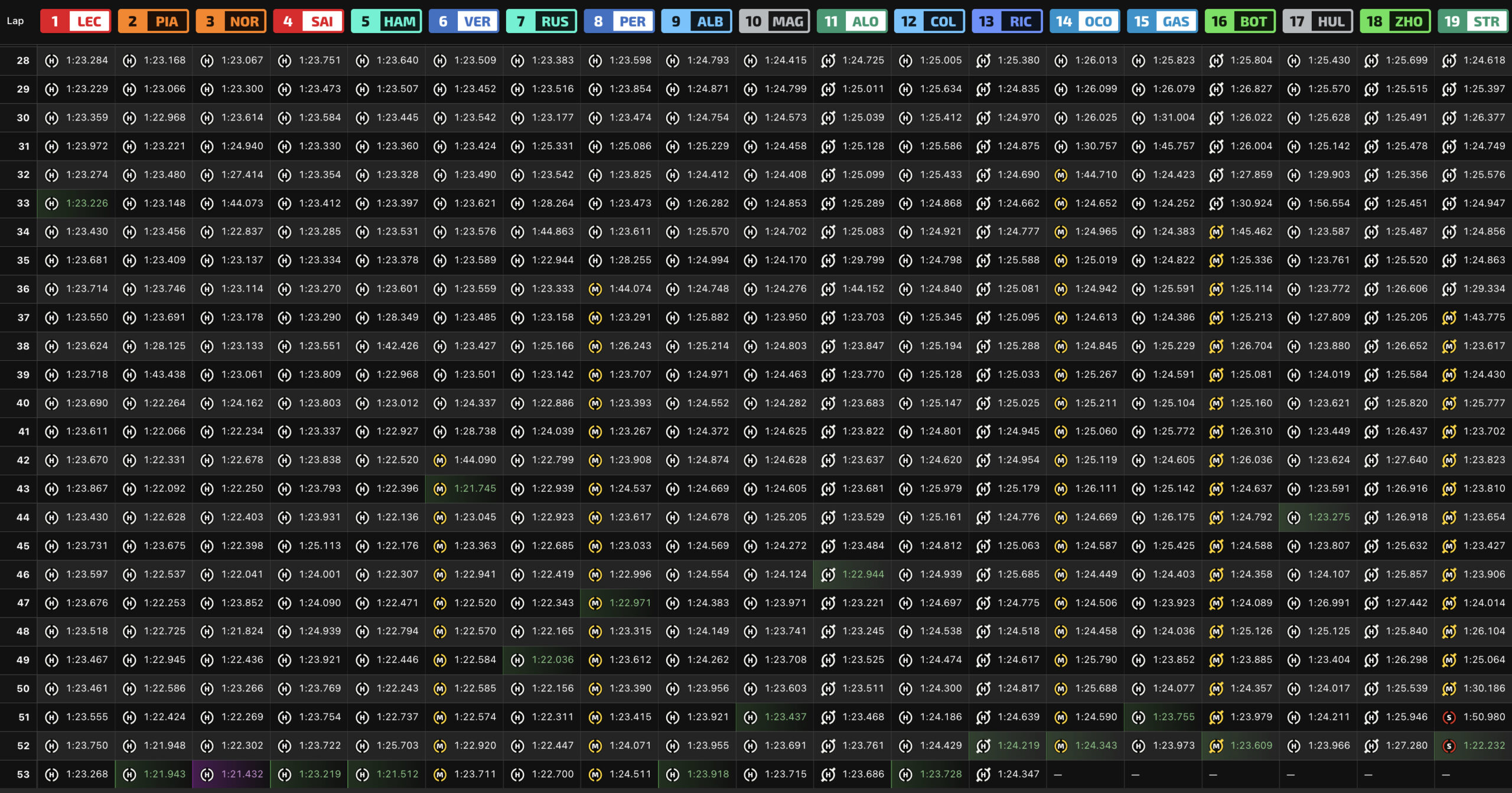
Task: Click the hard tyre icon beside Hamilton's 1:42.426
Action: [x=362, y=346]
